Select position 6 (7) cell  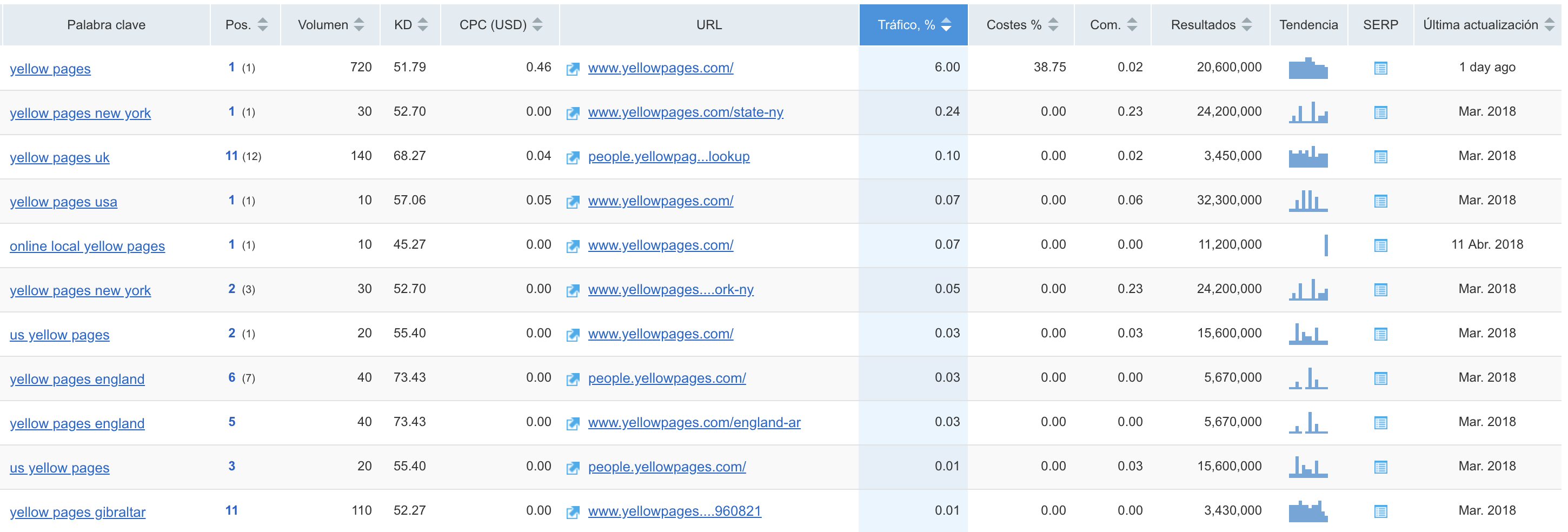click(x=241, y=377)
